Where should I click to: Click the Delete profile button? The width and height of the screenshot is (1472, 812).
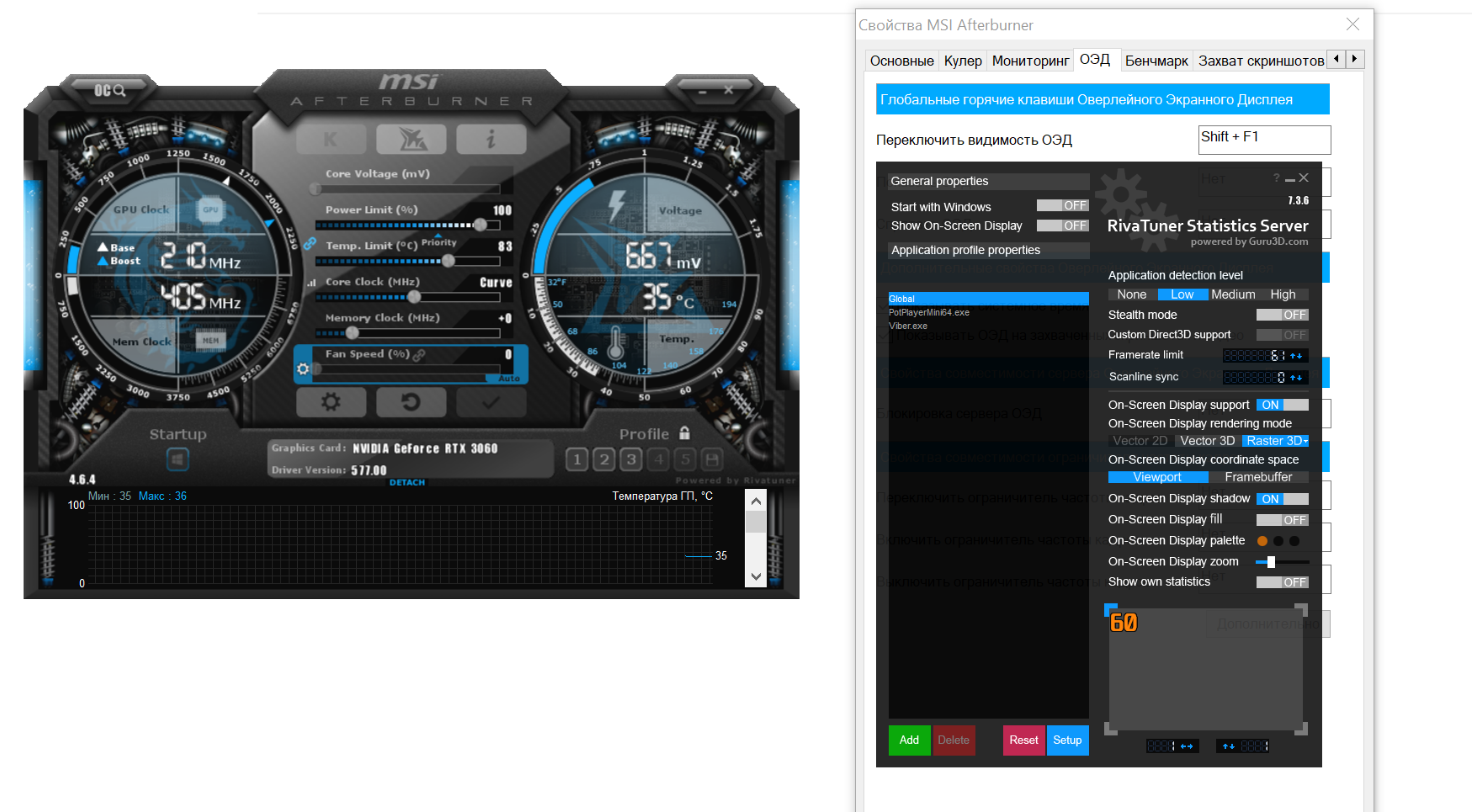click(x=954, y=740)
